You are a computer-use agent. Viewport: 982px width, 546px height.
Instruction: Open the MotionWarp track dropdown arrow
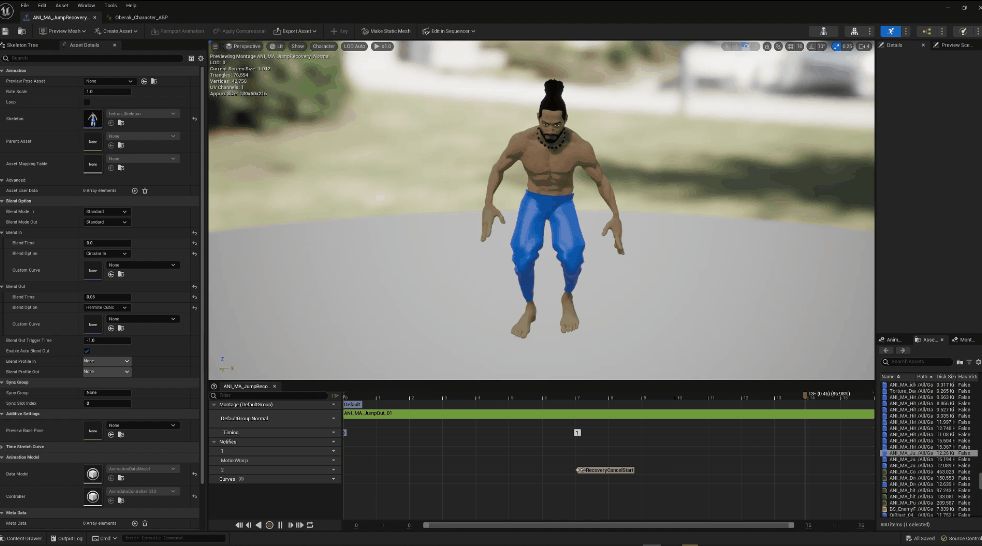[333, 460]
